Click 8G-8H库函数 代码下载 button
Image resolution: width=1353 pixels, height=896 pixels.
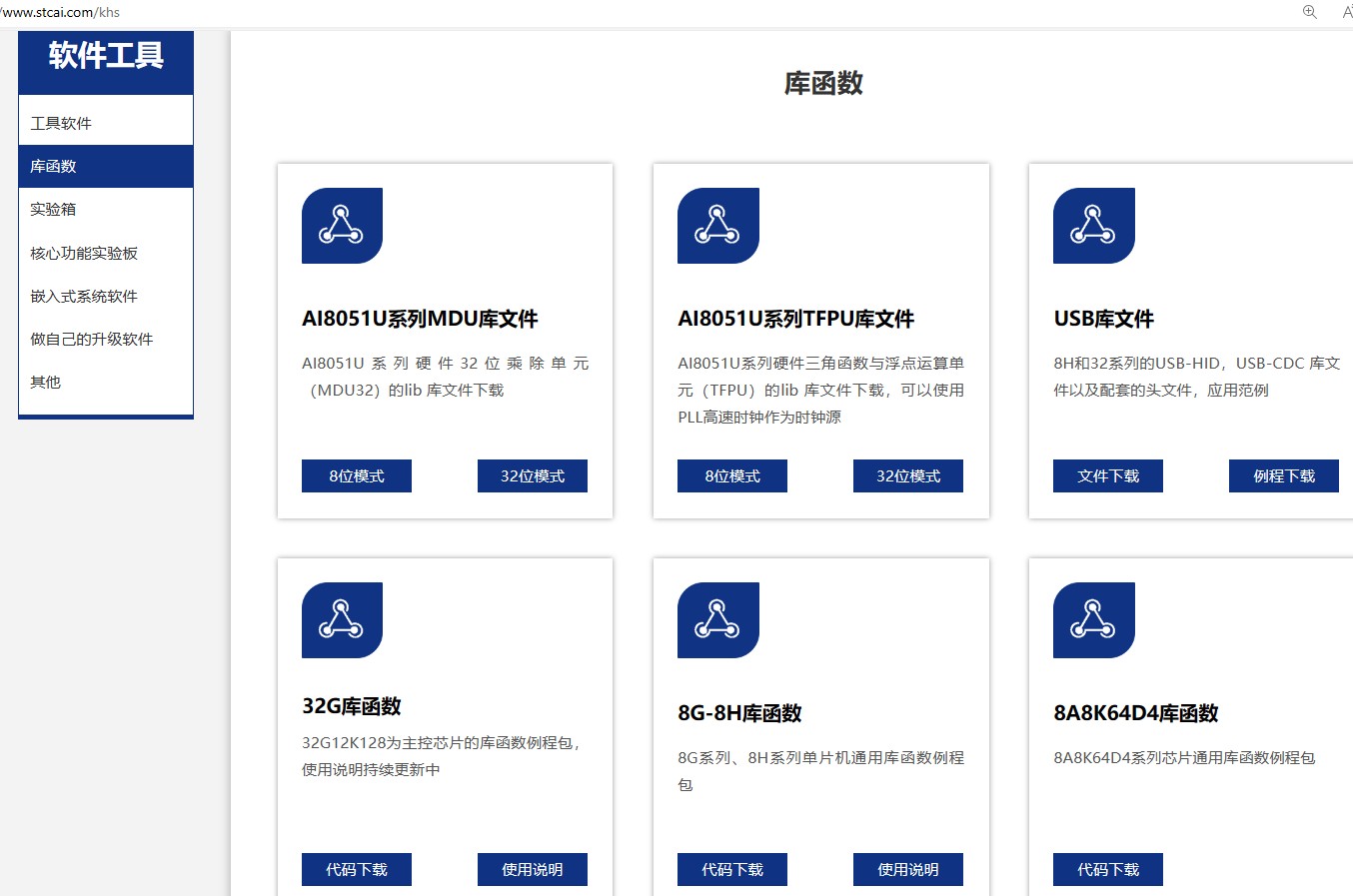point(732,869)
